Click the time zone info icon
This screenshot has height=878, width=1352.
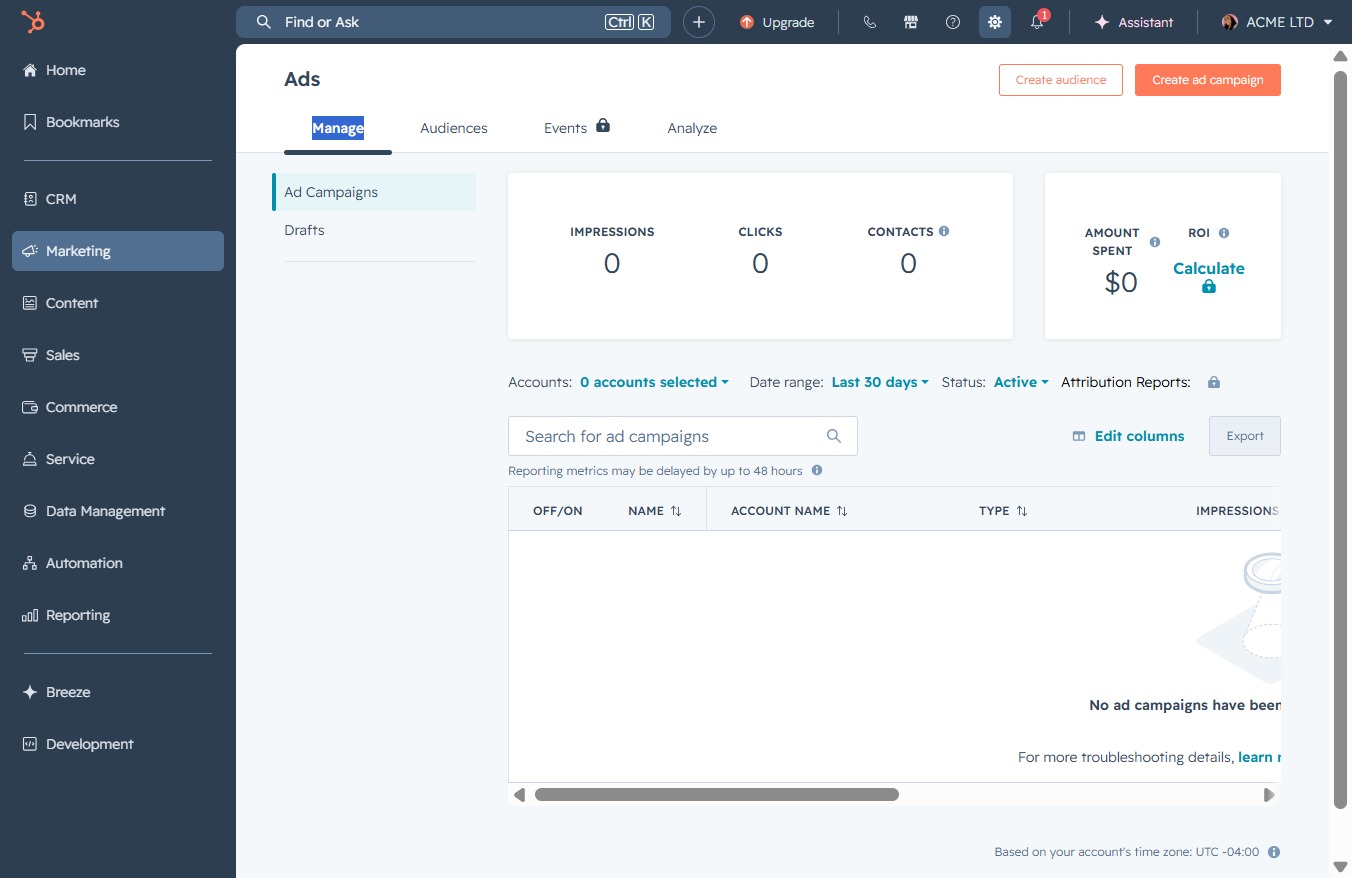point(1274,852)
